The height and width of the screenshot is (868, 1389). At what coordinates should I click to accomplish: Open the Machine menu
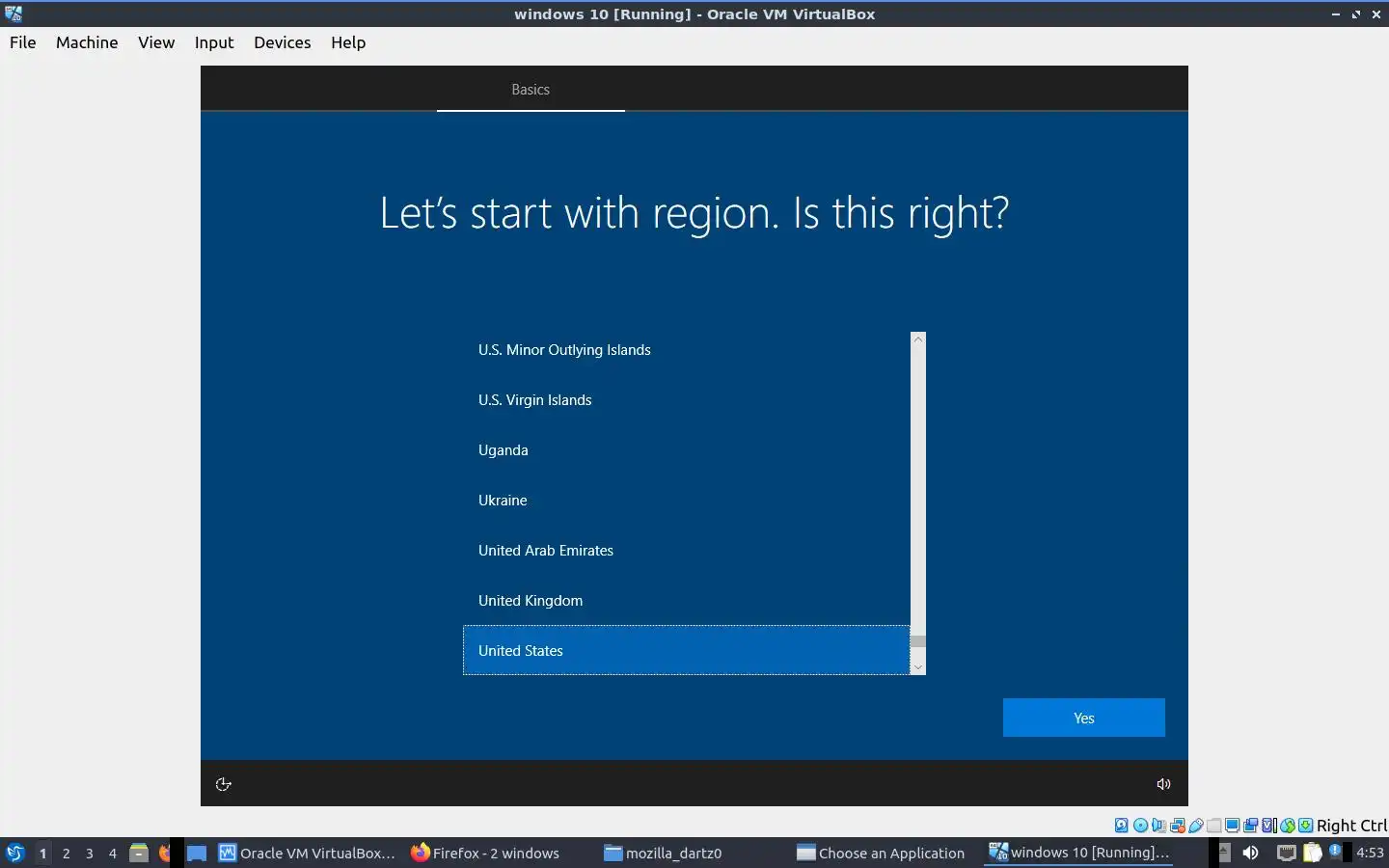pos(87,42)
